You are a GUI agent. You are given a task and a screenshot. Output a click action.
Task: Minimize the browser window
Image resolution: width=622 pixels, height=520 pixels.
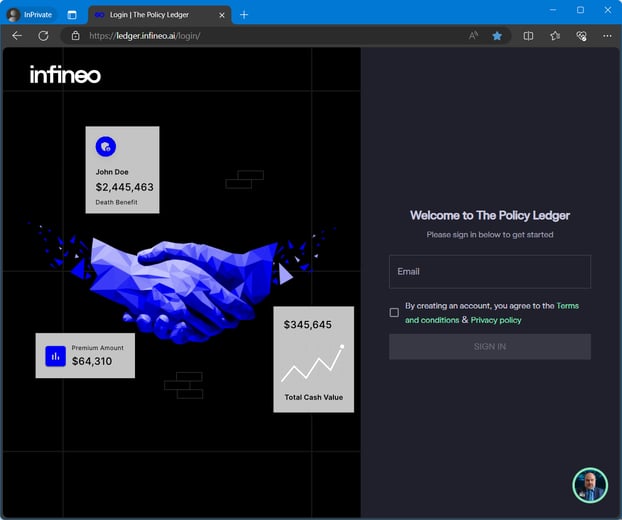(553, 10)
